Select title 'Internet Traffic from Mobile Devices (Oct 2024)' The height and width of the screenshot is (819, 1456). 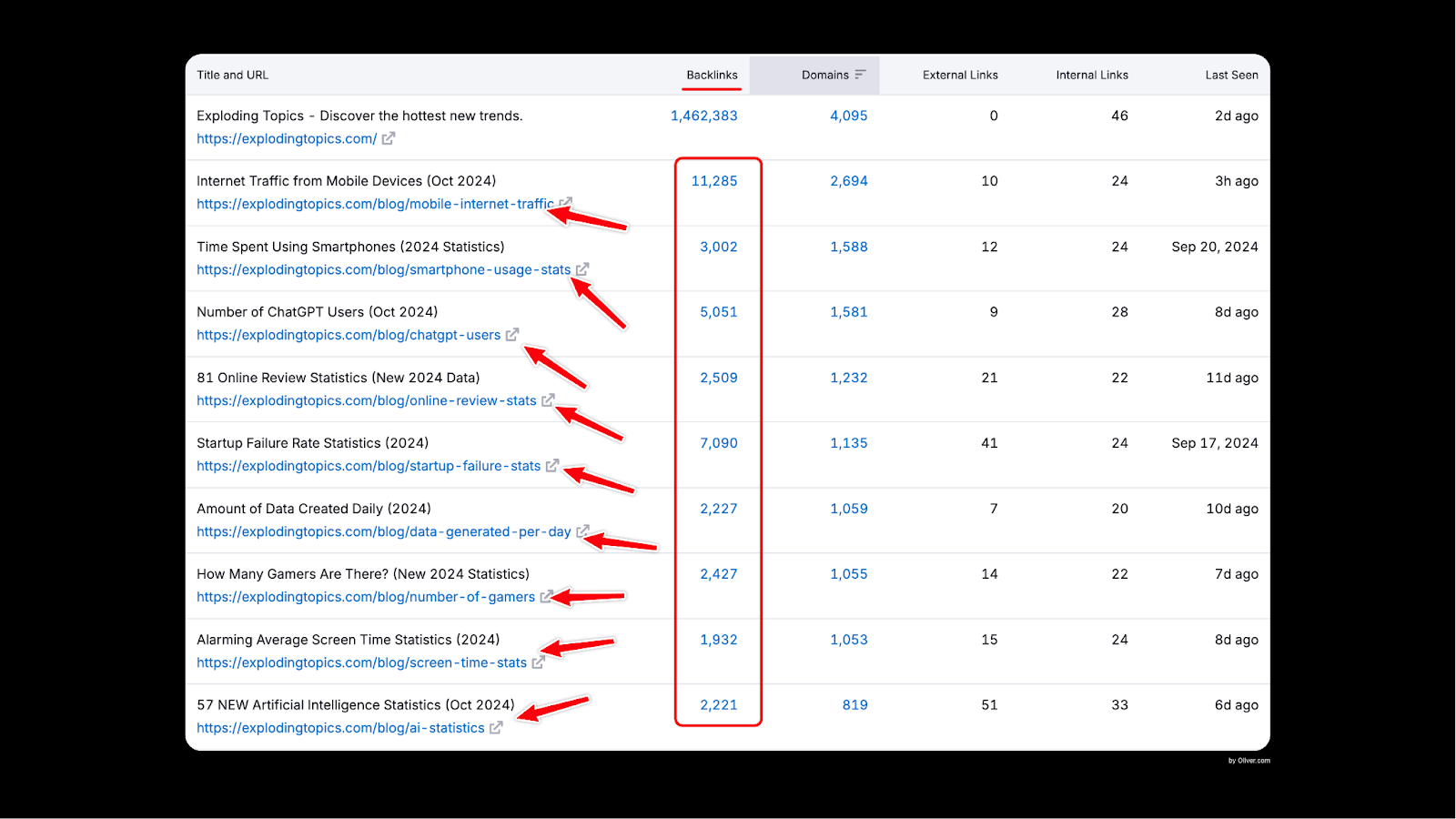(x=347, y=181)
